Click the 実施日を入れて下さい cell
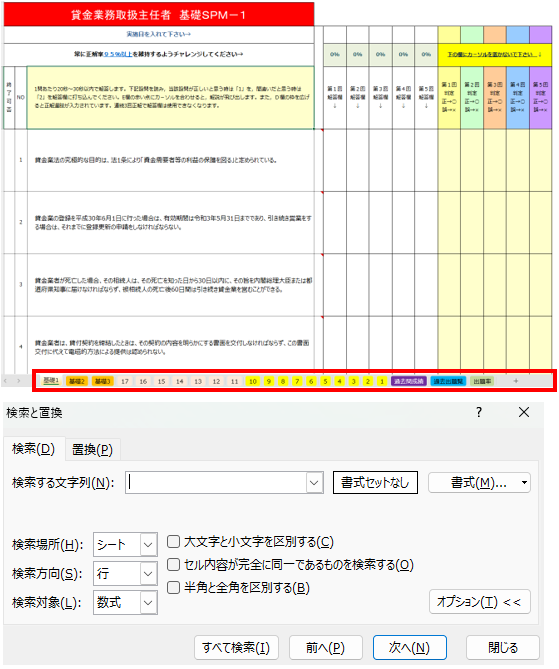559x669 pixels. click(159, 34)
